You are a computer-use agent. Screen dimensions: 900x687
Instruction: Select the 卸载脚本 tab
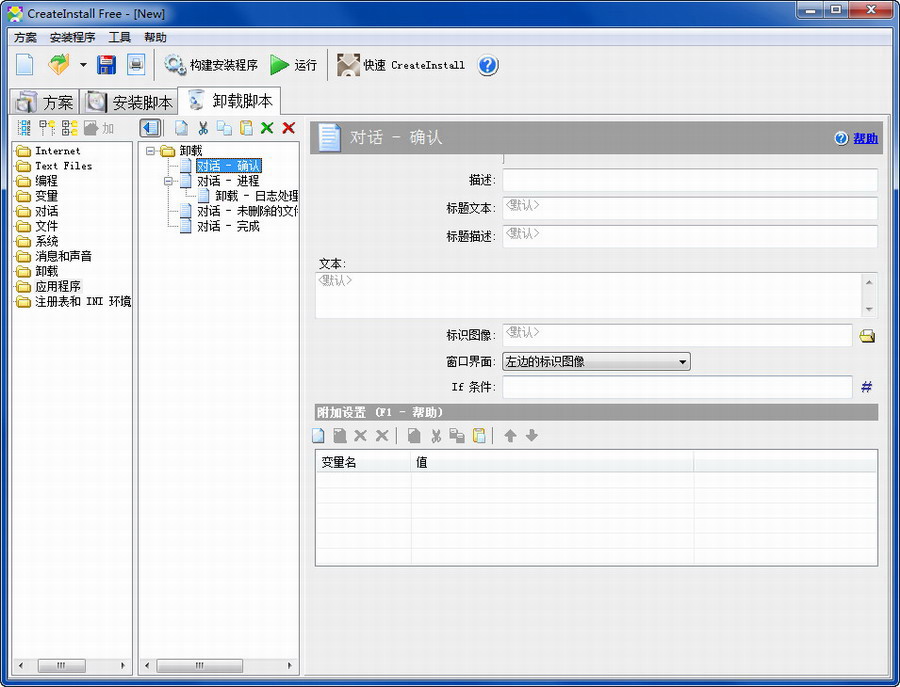tap(230, 100)
